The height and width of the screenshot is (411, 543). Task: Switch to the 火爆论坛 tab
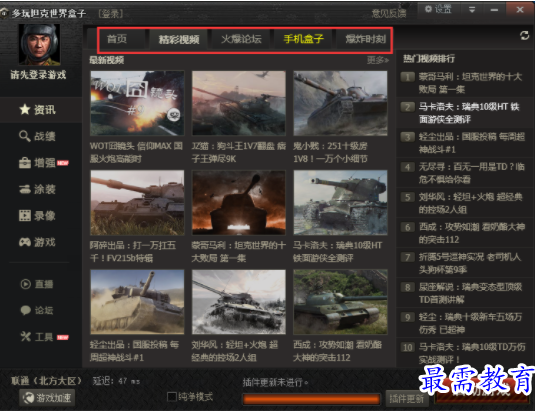pyautogui.click(x=241, y=39)
